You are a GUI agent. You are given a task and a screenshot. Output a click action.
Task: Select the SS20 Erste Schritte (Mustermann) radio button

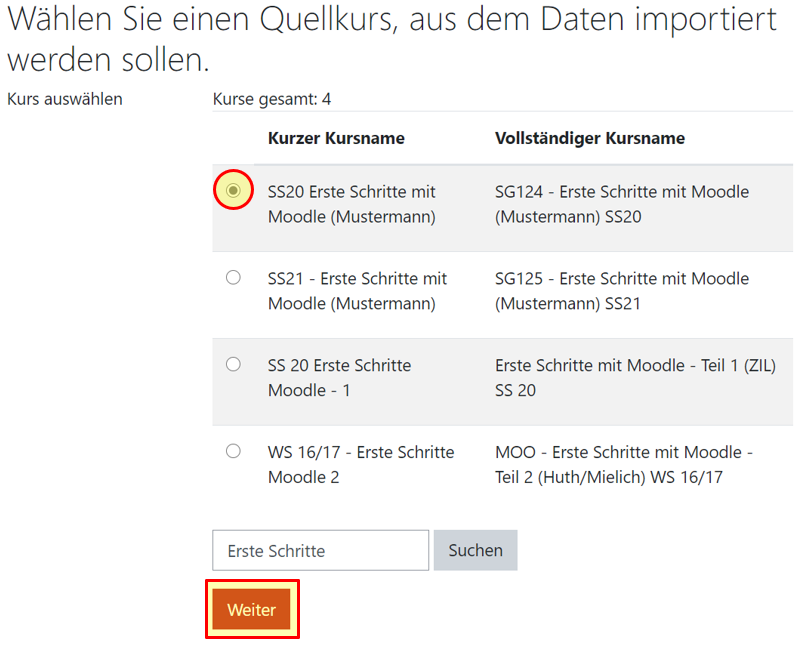click(x=233, y=190)
